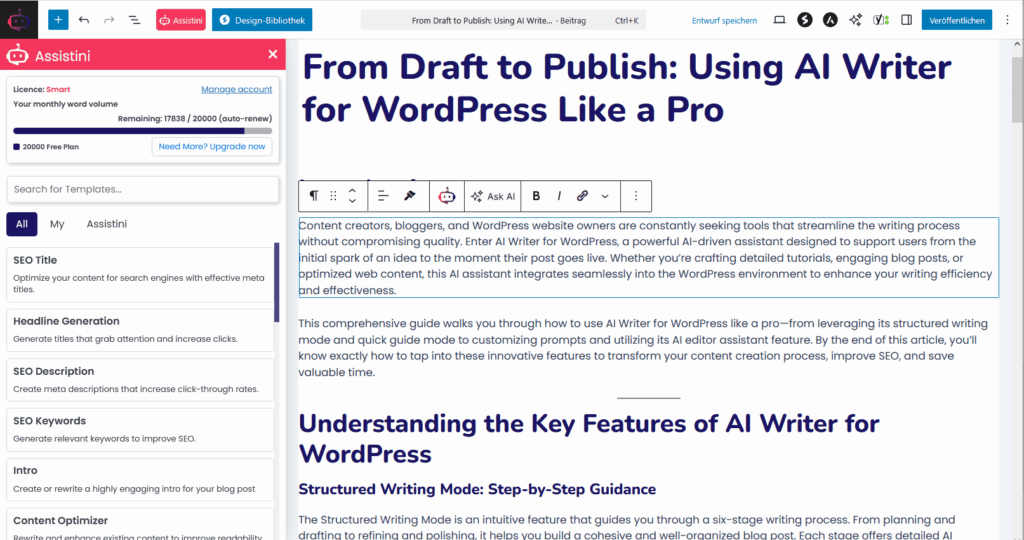Insert a link

pyautogui.click(x=582, y=196)
